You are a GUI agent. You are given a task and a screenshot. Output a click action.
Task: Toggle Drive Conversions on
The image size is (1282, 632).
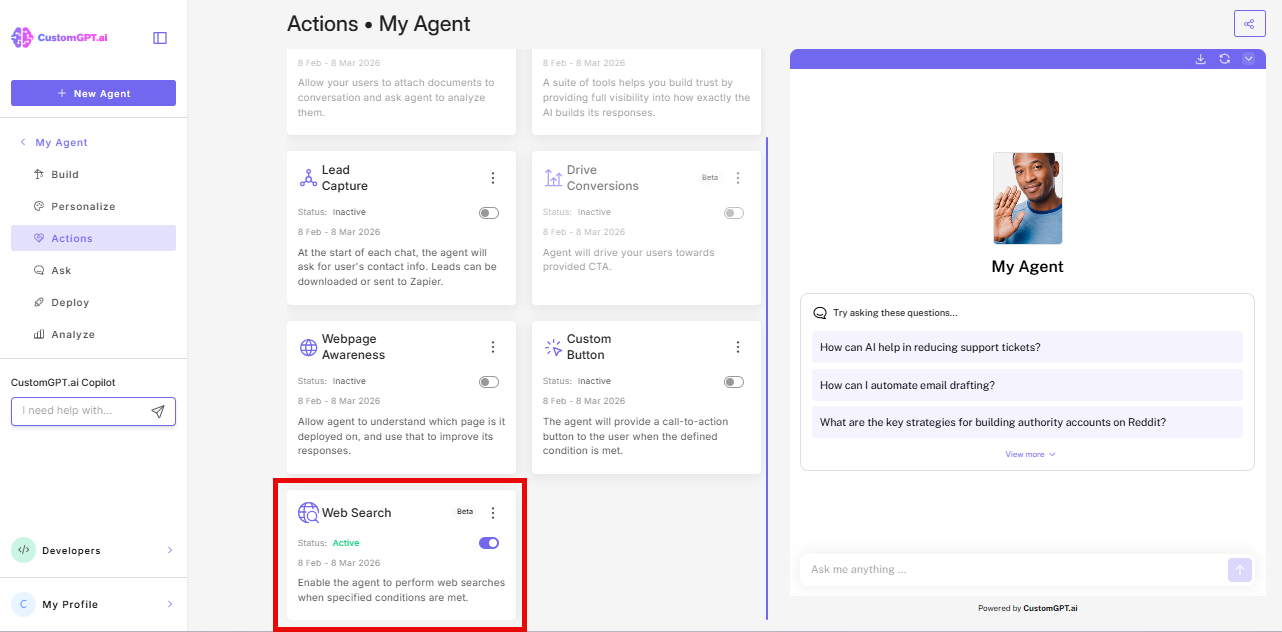point(733,212)
